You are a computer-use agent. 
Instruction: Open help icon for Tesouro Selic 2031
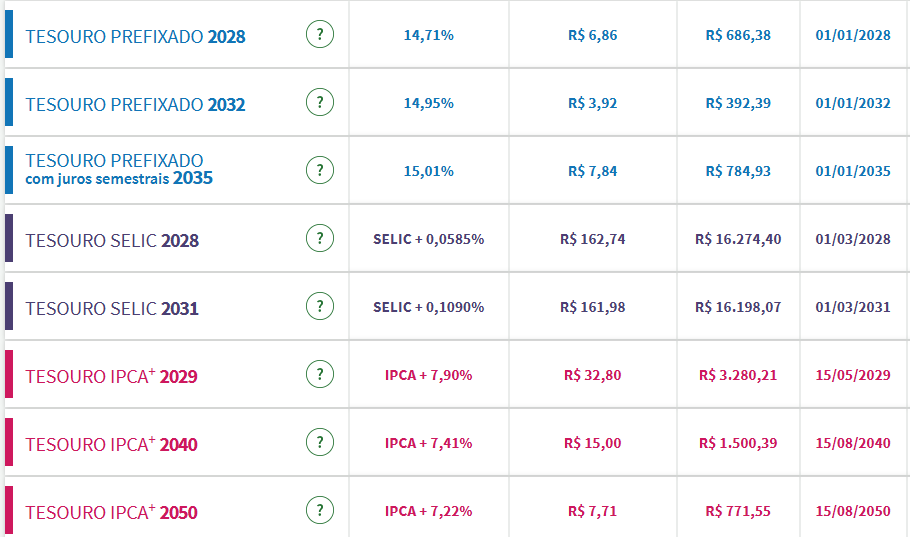pos(320,306)
